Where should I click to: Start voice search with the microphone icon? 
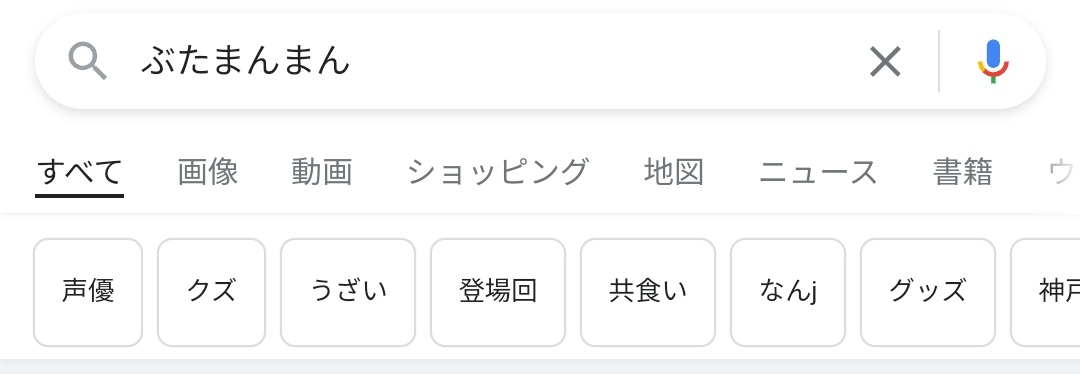tap(993, 61)
